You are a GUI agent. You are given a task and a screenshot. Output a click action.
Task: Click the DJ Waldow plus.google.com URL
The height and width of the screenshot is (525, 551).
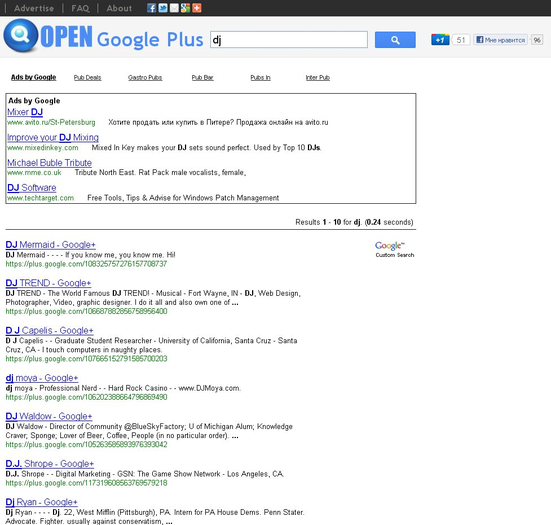coord(86,445)
